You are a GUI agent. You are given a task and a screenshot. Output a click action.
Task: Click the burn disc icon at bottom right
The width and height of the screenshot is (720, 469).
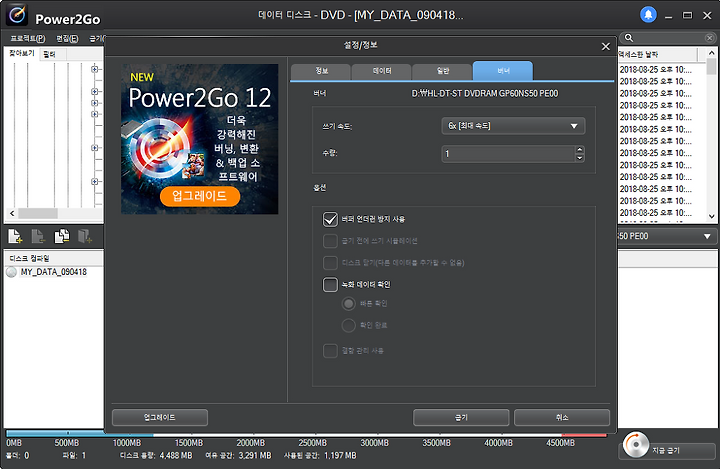tap(636, 445)
